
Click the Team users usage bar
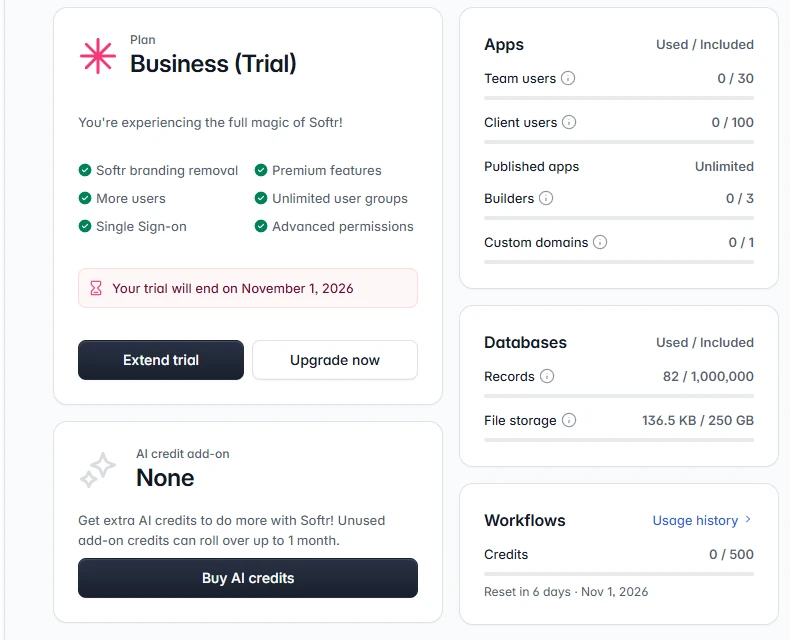(x=619, y=98)
